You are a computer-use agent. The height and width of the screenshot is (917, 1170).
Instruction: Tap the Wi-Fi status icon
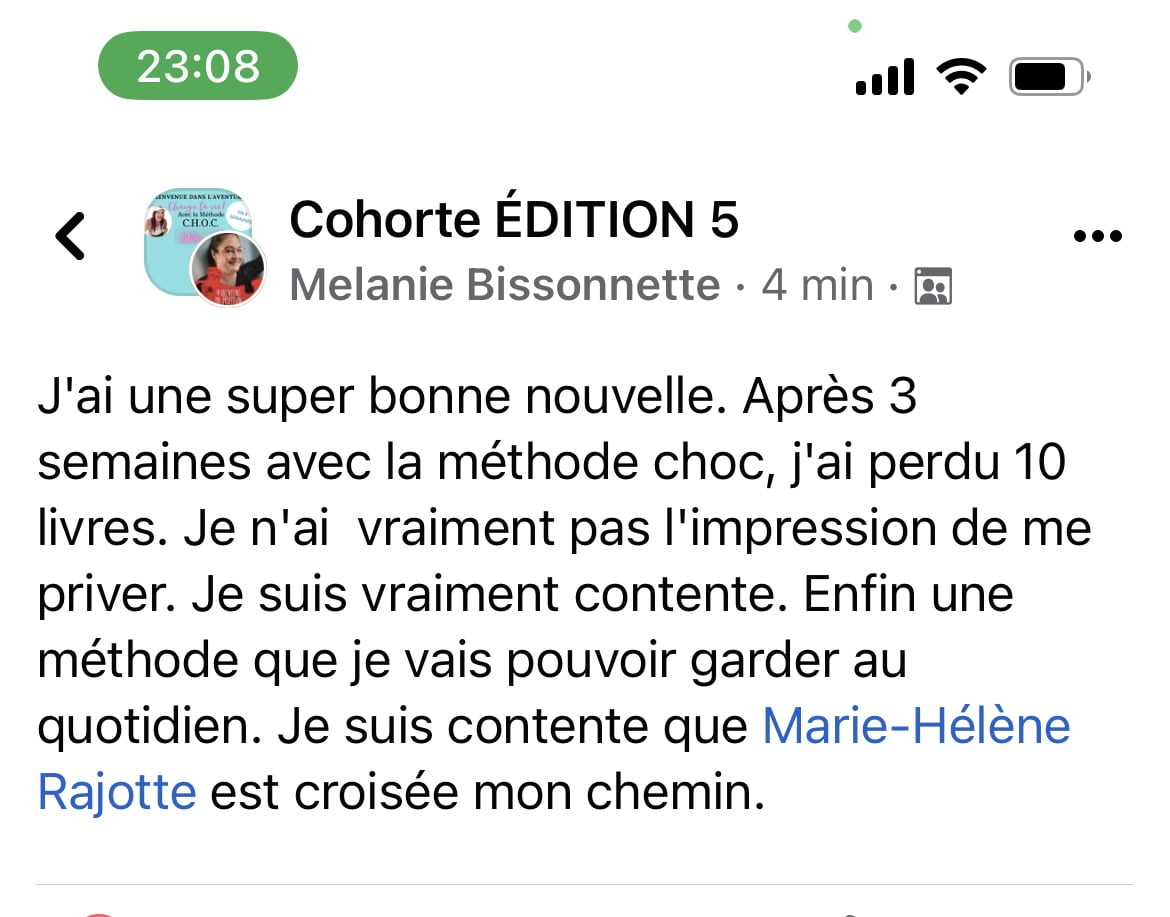point(960,76)
